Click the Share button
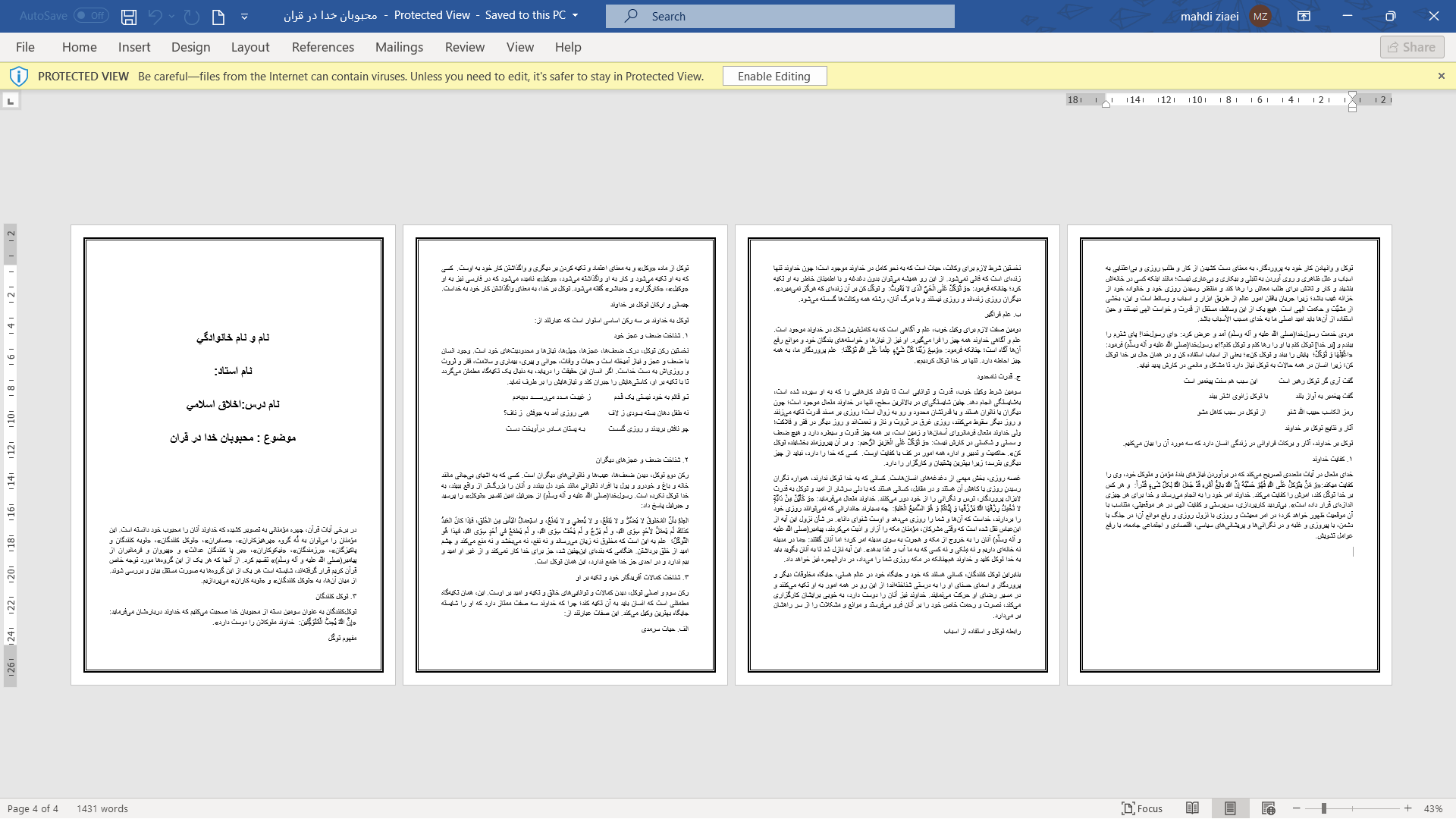The height and width of the screenshot is (819, 1456). coord(1412,47)
